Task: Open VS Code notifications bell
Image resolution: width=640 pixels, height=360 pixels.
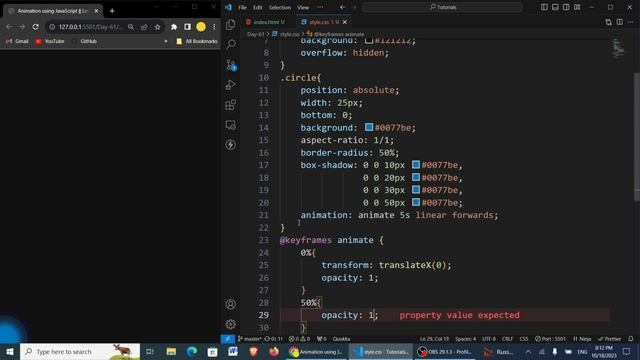Action: coord(631,339)
